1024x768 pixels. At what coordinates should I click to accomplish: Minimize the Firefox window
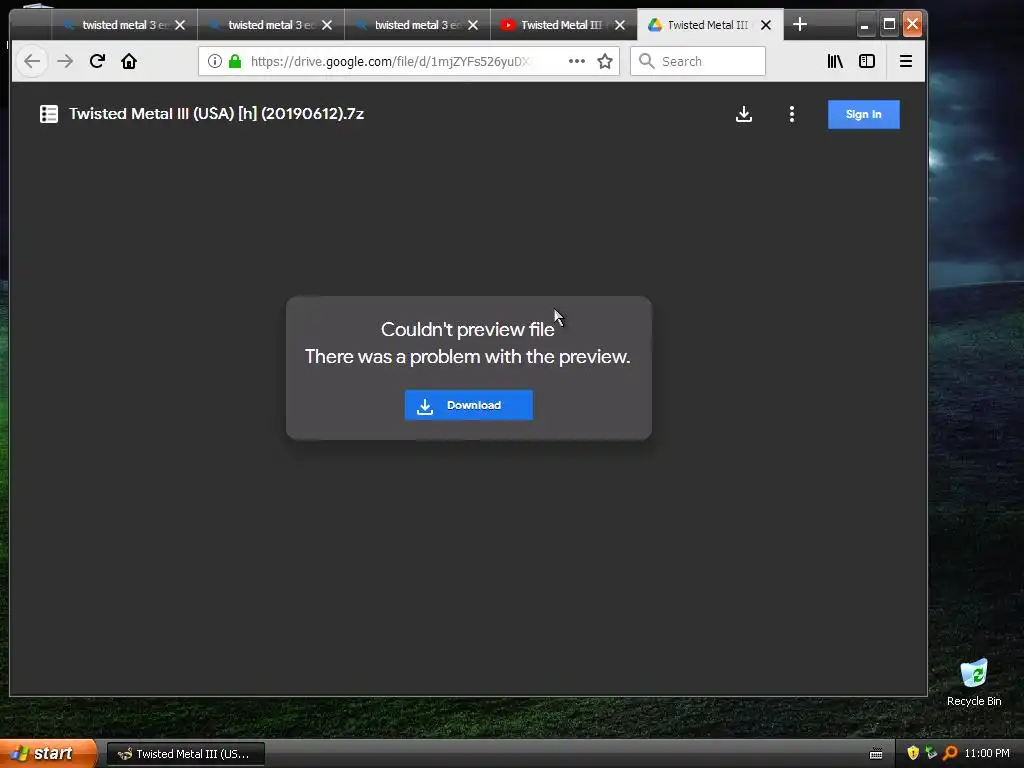coord(865,25)
